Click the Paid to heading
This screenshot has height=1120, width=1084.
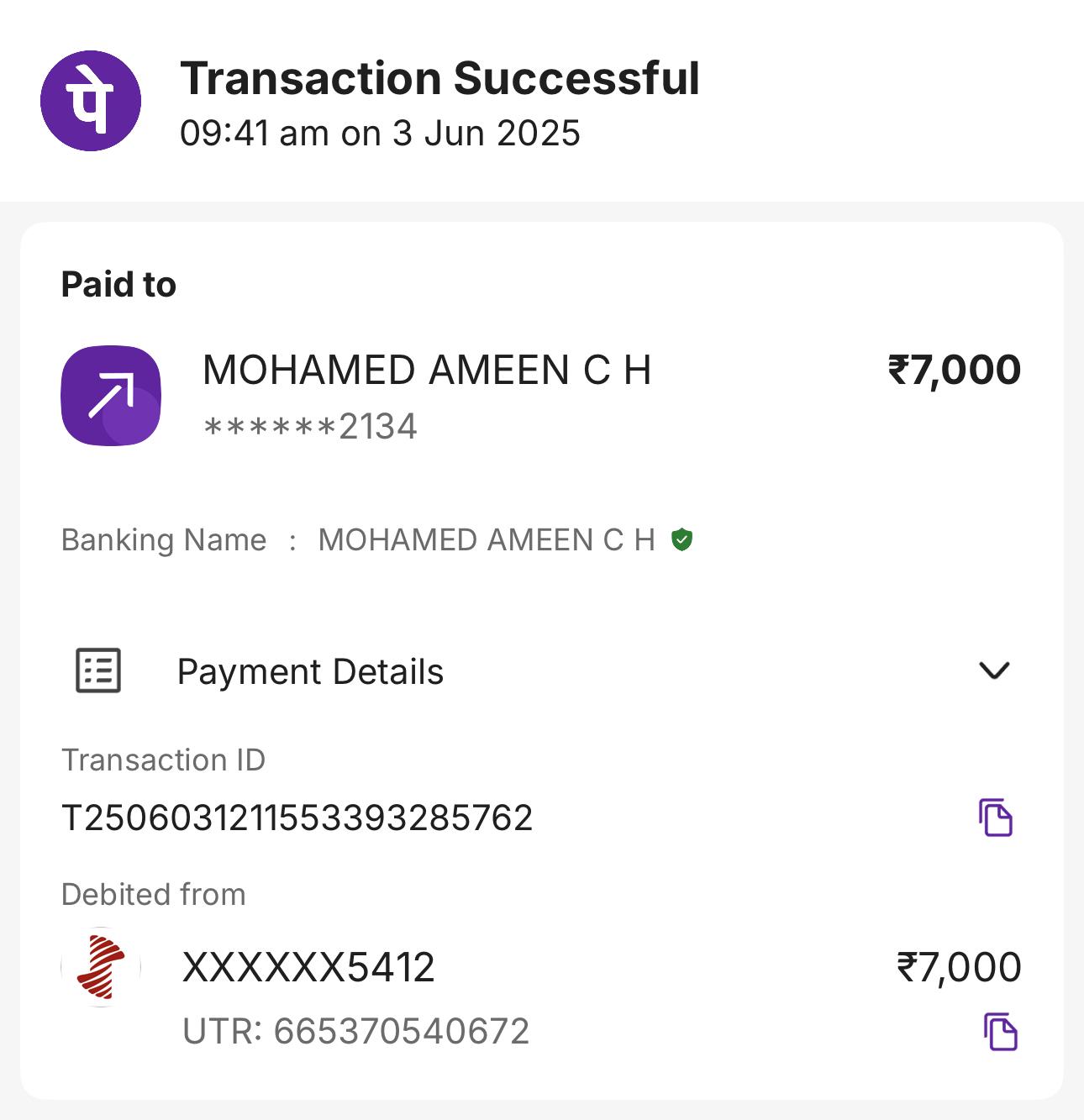(x=118, y=285)
